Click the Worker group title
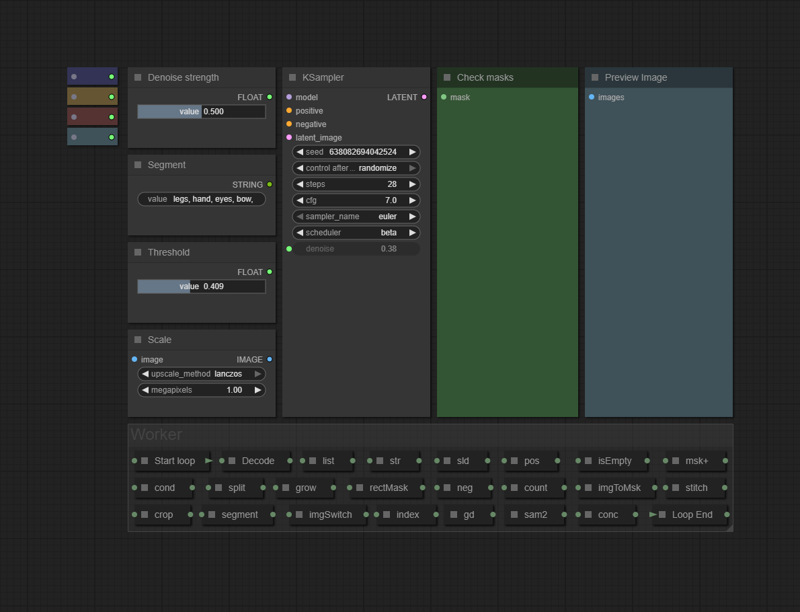Screen dimensions: 800x612 156,434
